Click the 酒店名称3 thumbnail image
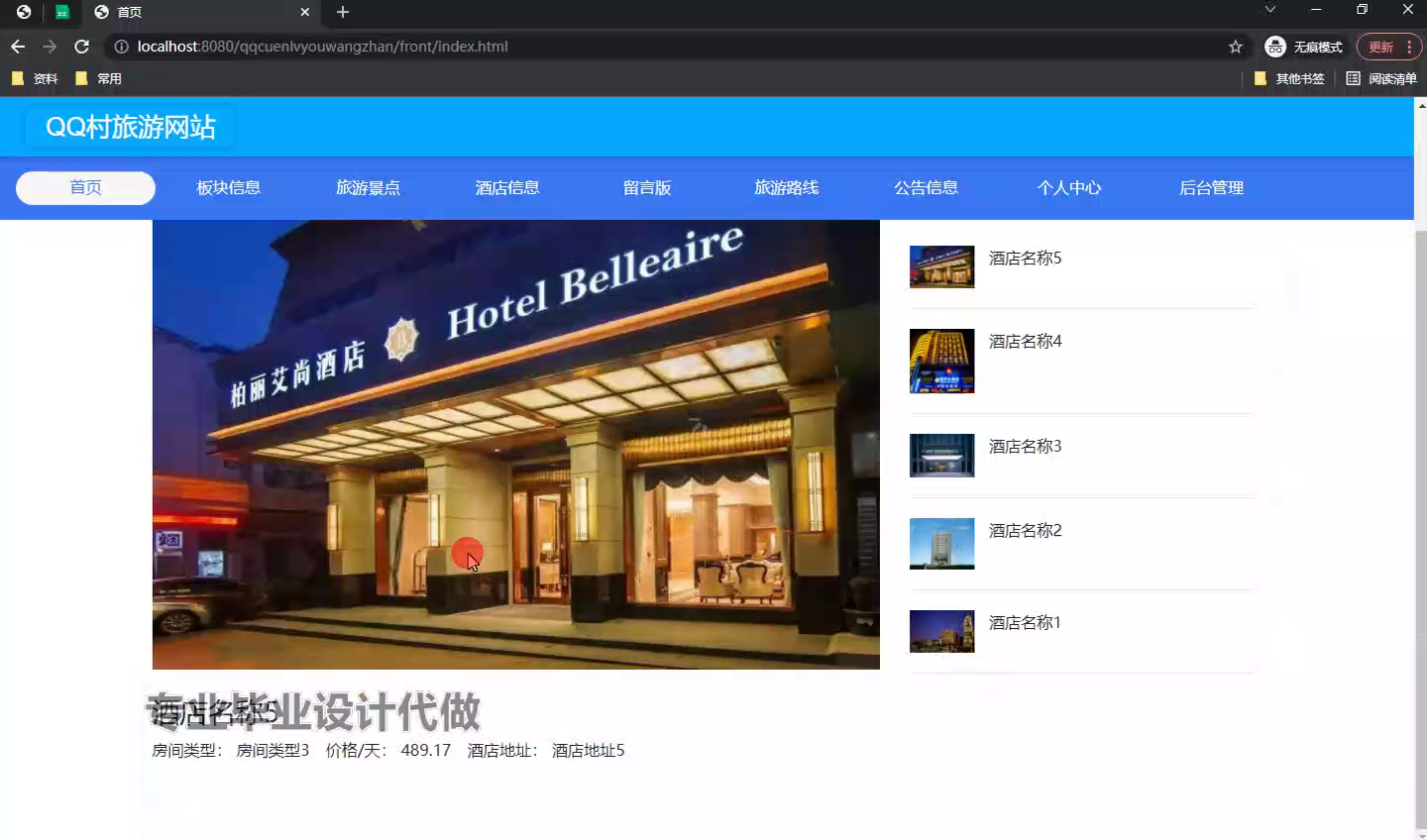 (942, 456)
